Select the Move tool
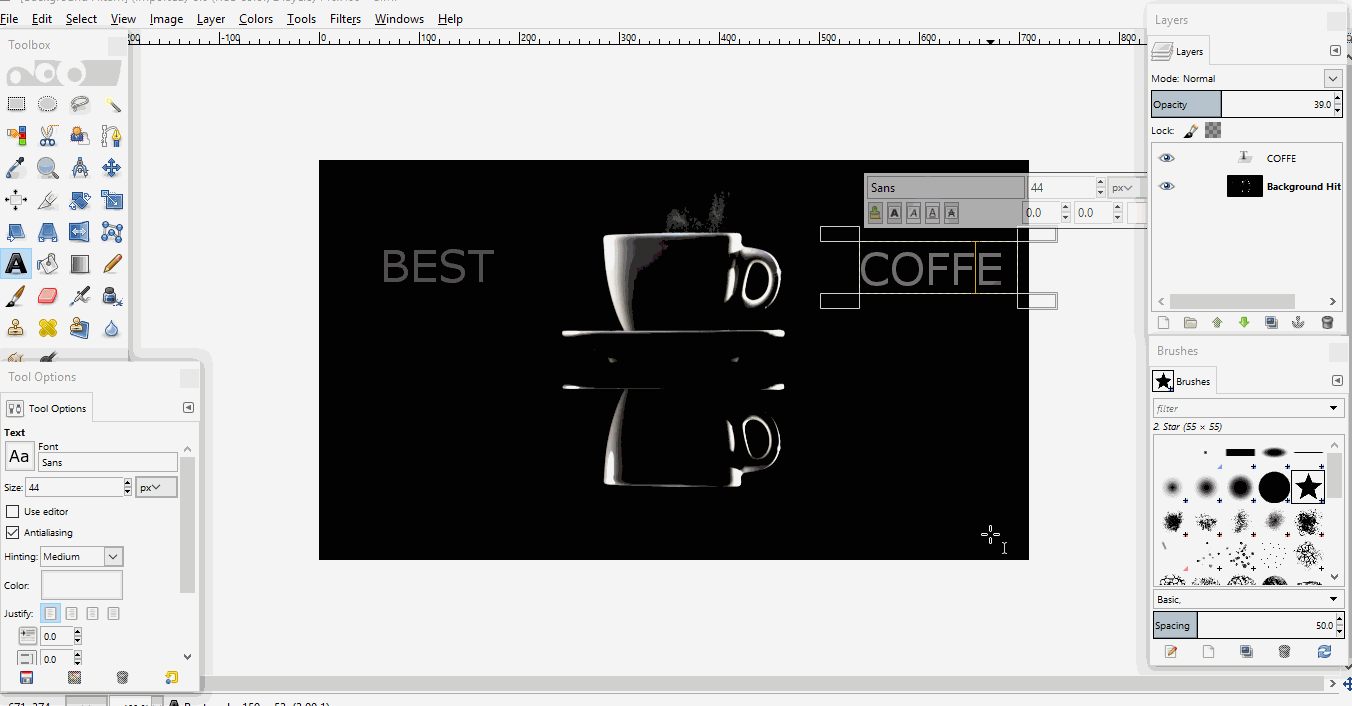The width and height of the screenshot is (1352, 706). coord(112,167)
